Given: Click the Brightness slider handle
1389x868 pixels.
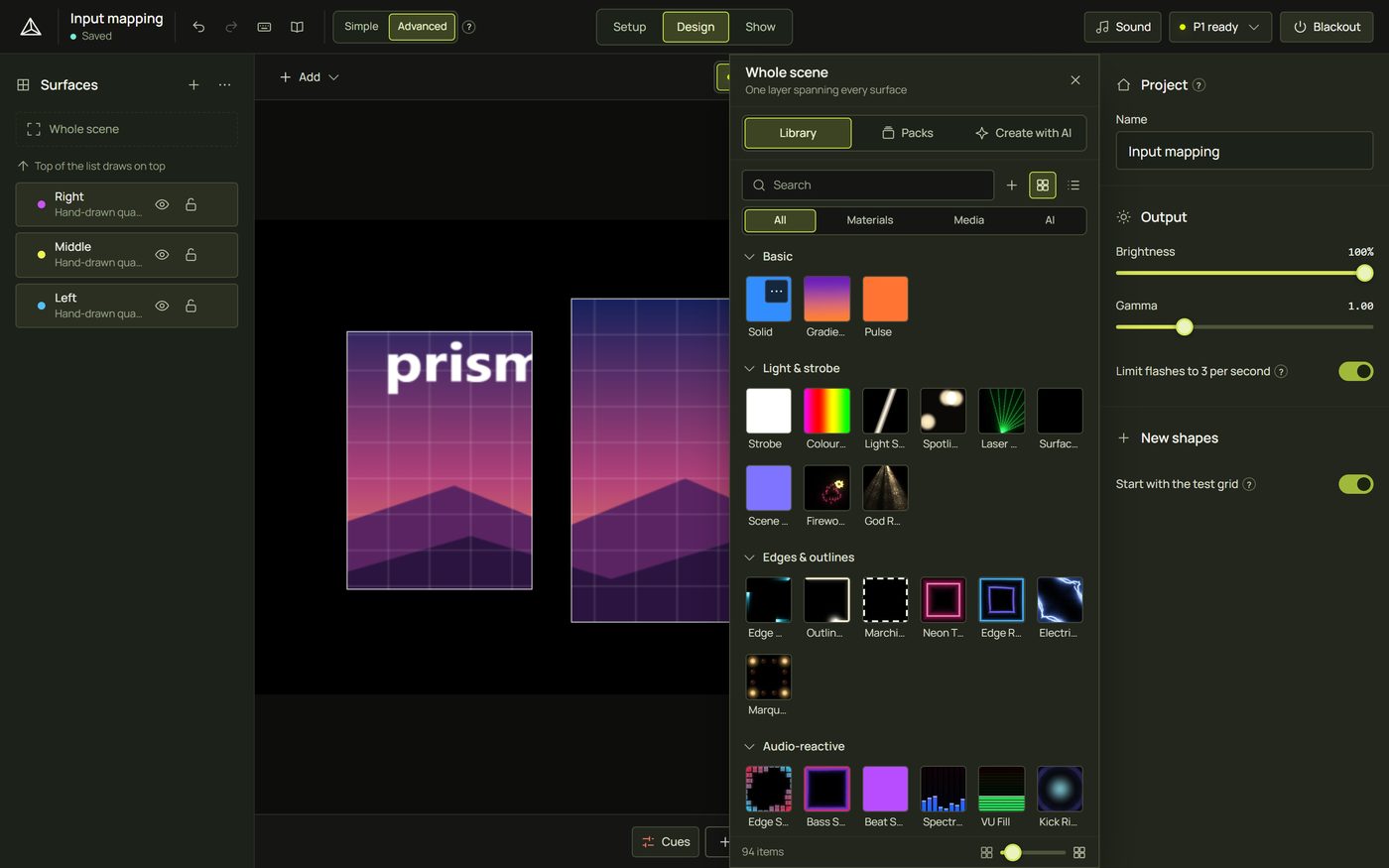Looking at the screenshot, I should pos(1364,273).
